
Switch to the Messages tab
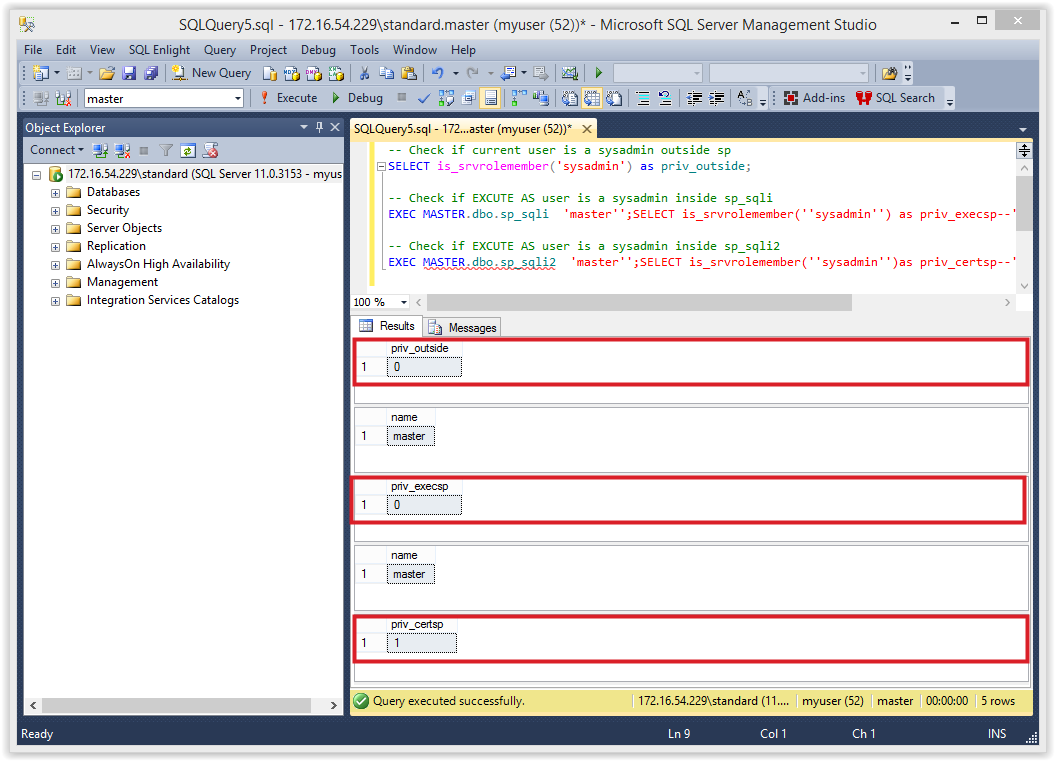[462, 326]
